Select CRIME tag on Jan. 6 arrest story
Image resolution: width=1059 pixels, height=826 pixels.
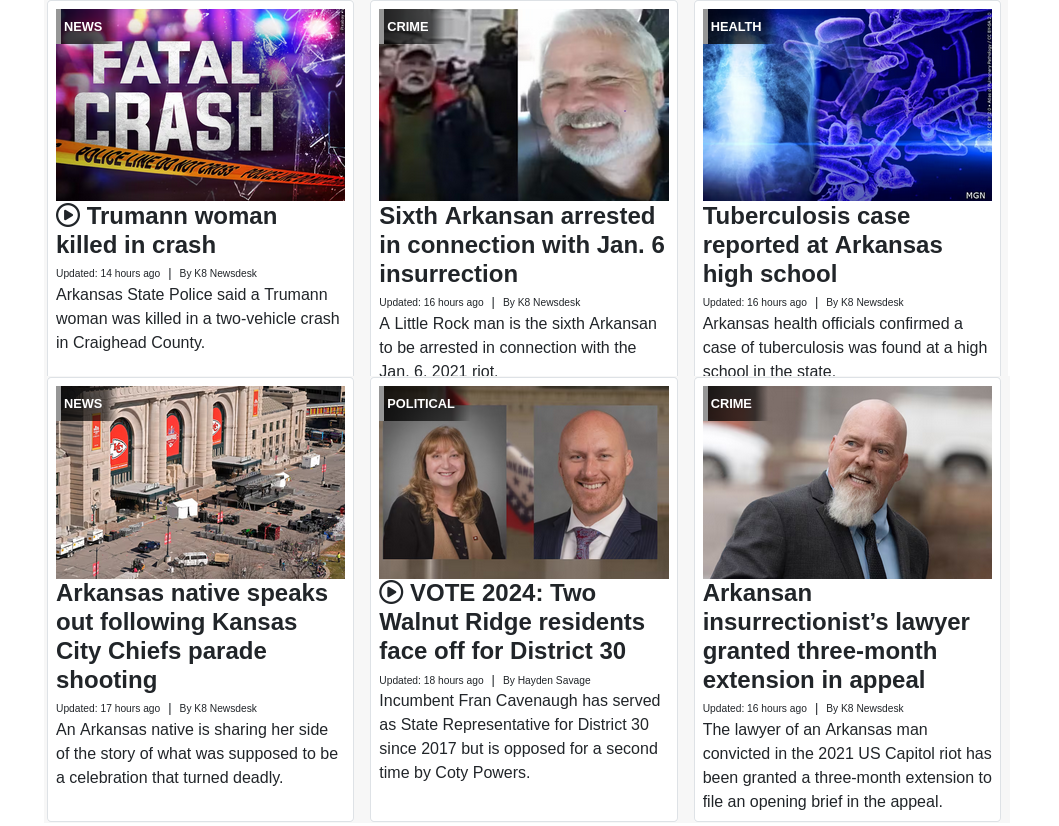pyautogui.click(x=407, y=26)
